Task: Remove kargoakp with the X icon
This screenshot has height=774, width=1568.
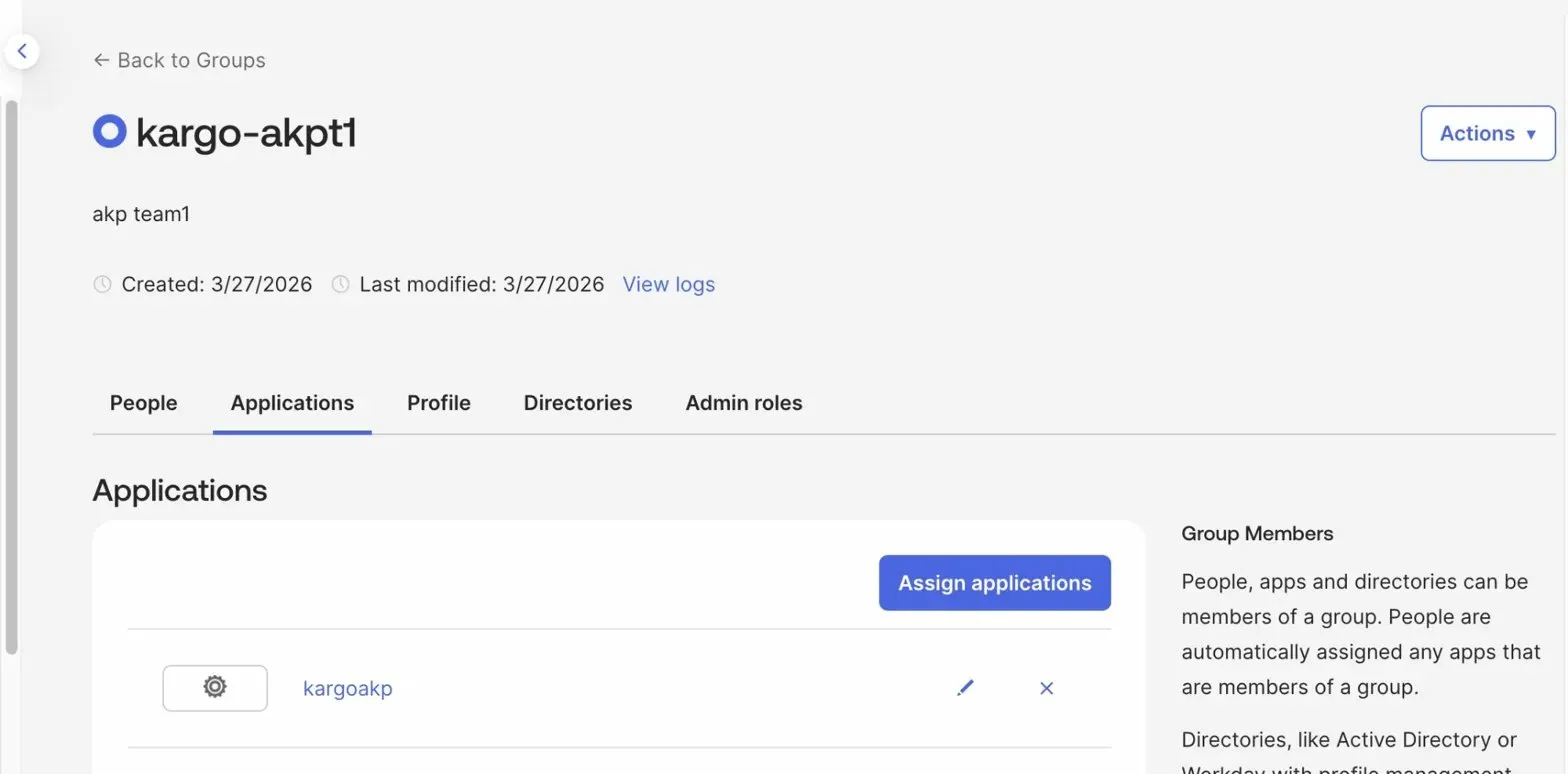Action: pyautogui.click(x=1046, y=688)
